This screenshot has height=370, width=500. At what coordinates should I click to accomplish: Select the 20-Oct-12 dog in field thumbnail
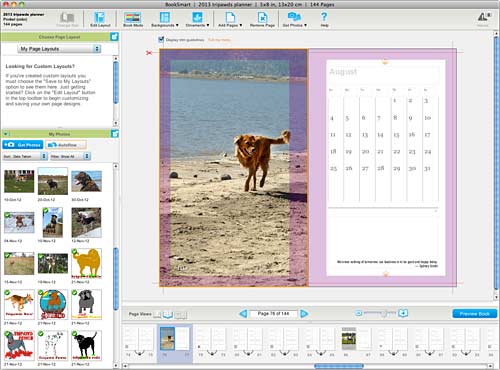(x=53, y=181)
